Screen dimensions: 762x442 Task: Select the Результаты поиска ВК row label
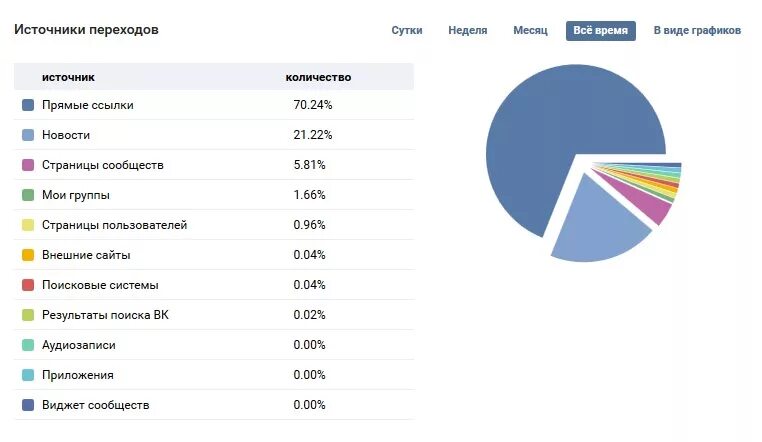click(105, 315)
